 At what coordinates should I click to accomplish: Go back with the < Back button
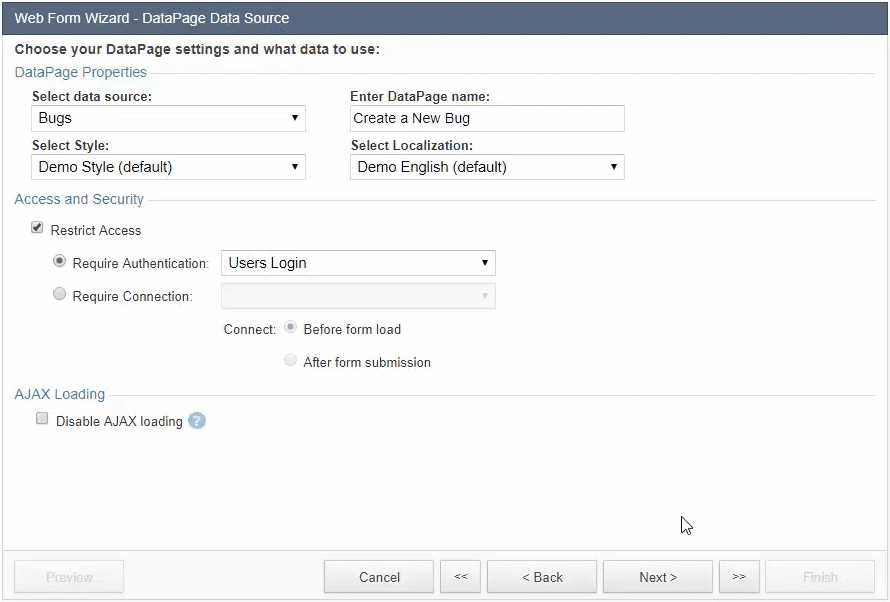pyautogui.click(x=542, y=577)
